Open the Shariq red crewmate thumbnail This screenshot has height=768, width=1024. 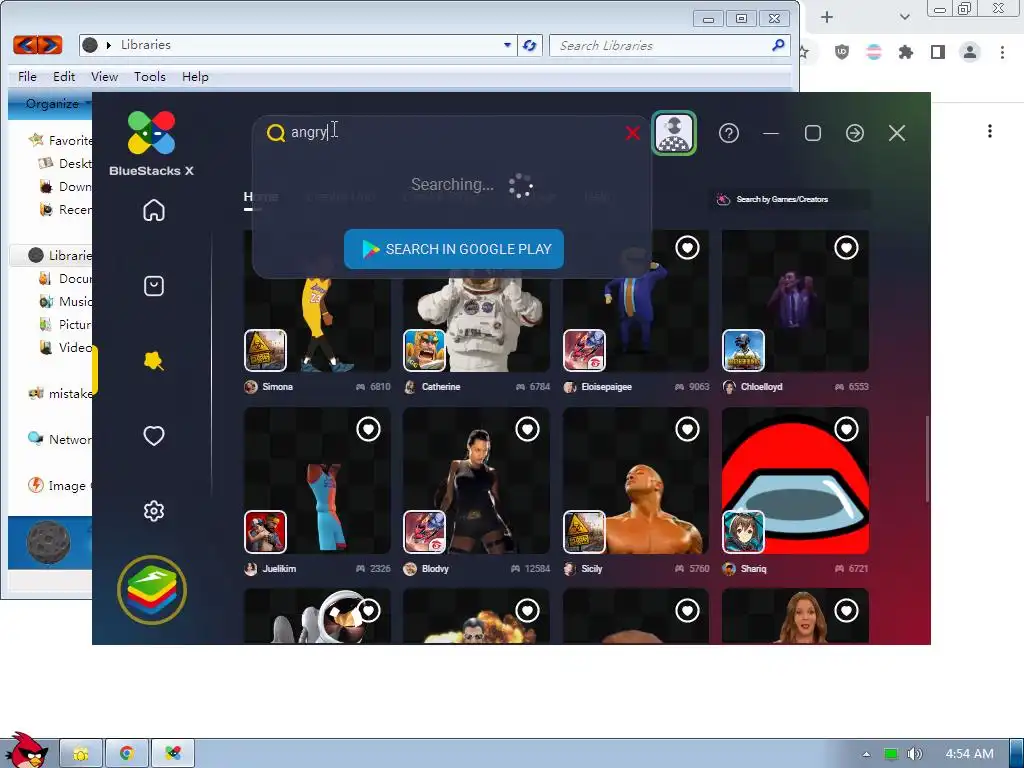(795, 481)
